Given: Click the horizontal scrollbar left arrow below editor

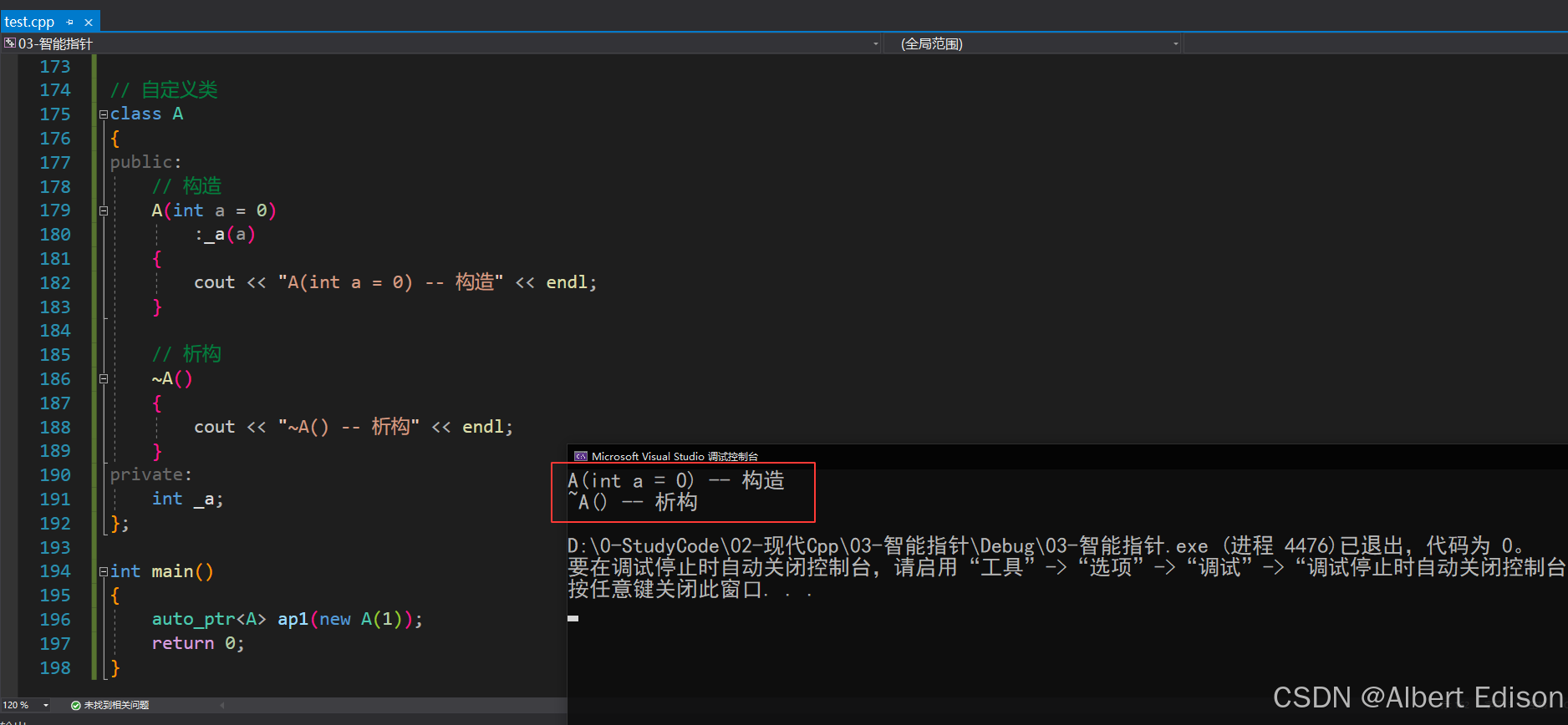Looking at the screenshot, I should click(x=222, y=706).
